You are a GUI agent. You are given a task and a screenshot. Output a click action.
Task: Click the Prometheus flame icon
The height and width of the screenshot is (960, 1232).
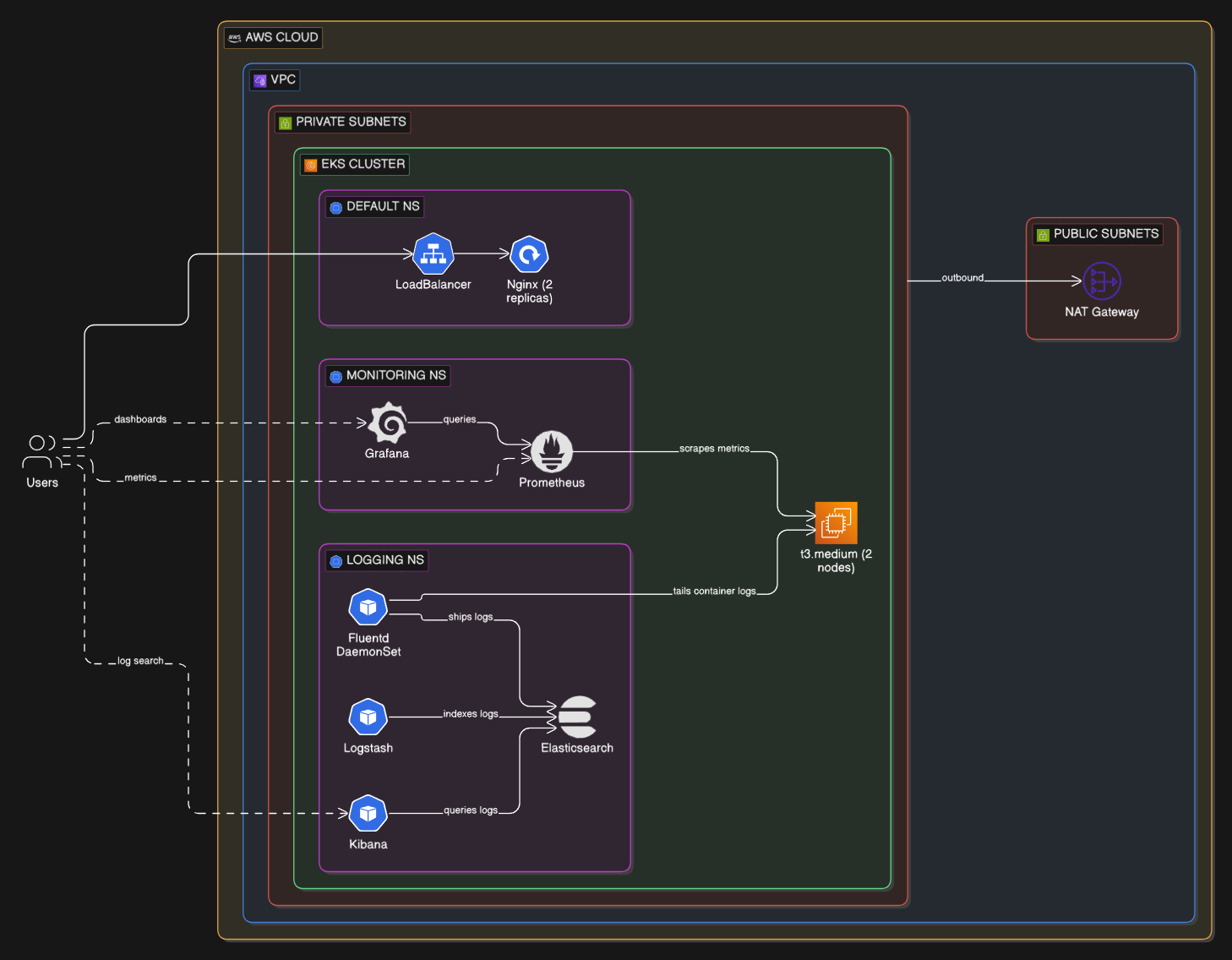(552, 451)
